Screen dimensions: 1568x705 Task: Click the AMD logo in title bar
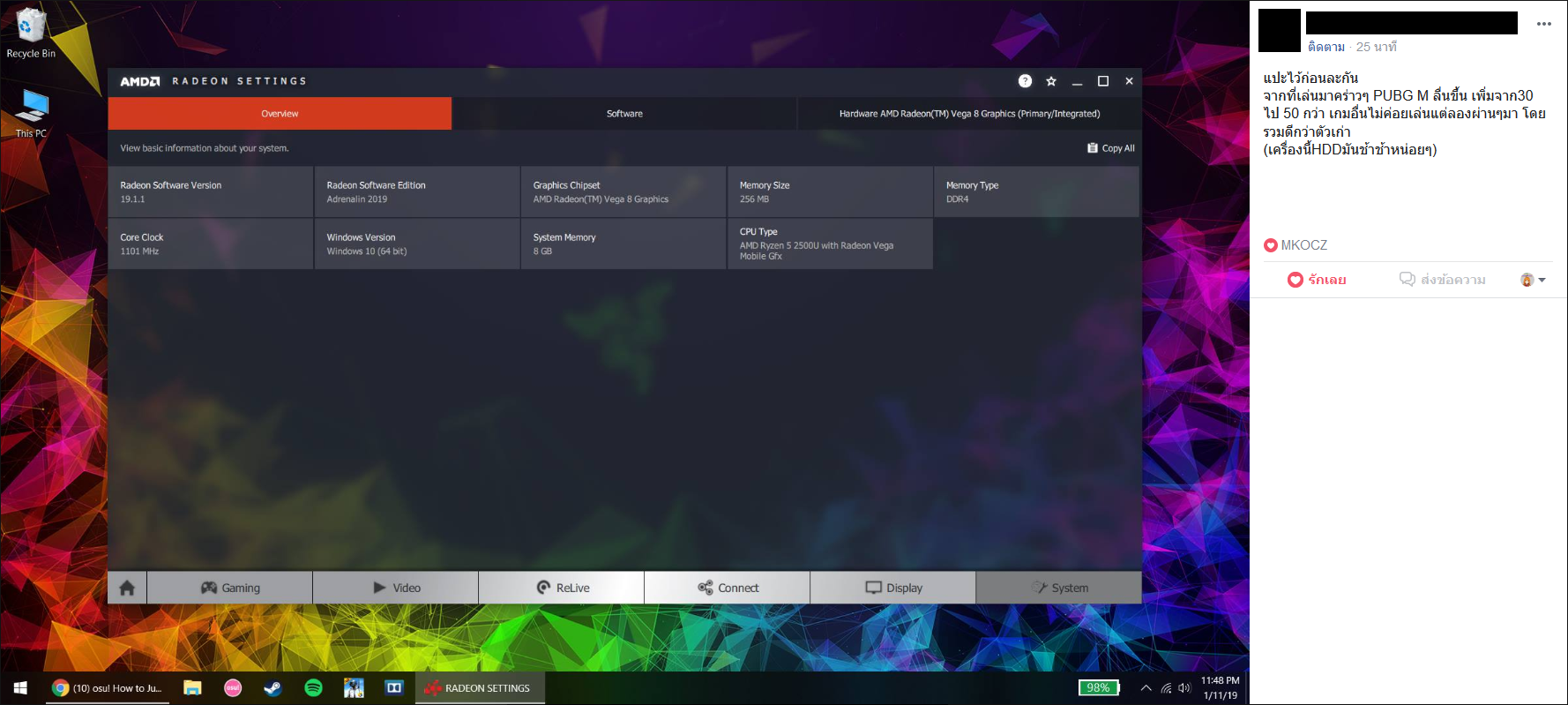(x=140, y=81)
